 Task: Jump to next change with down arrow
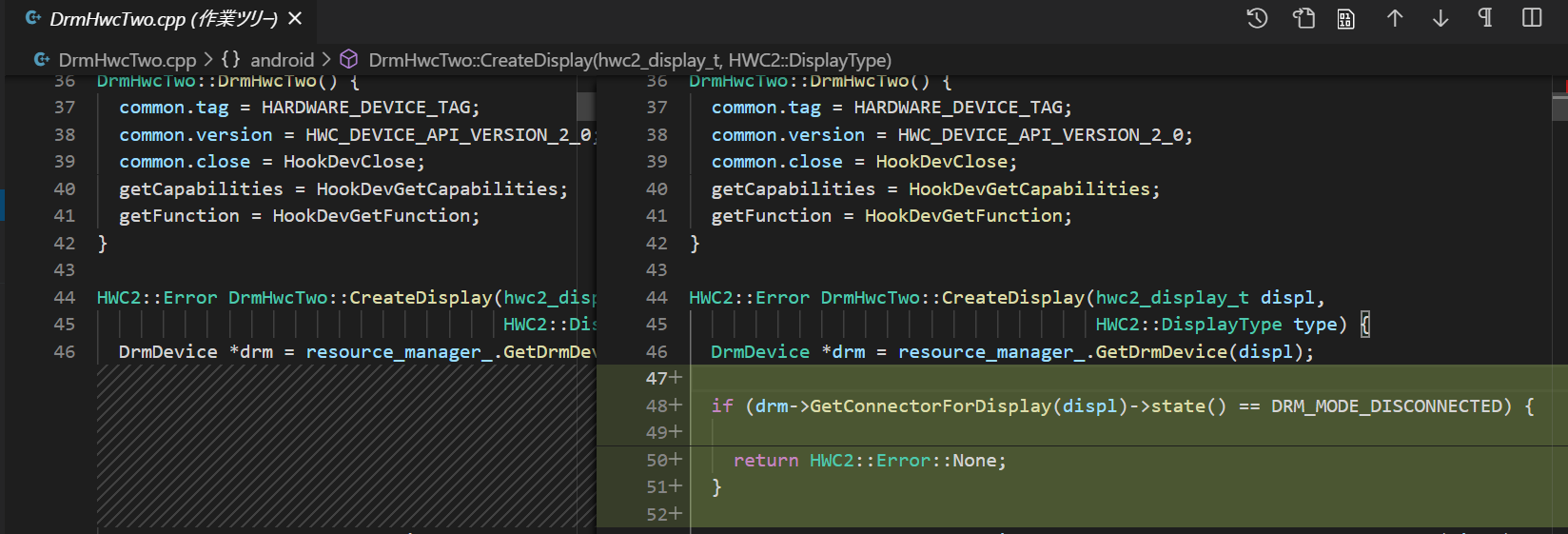point(1441,18)
